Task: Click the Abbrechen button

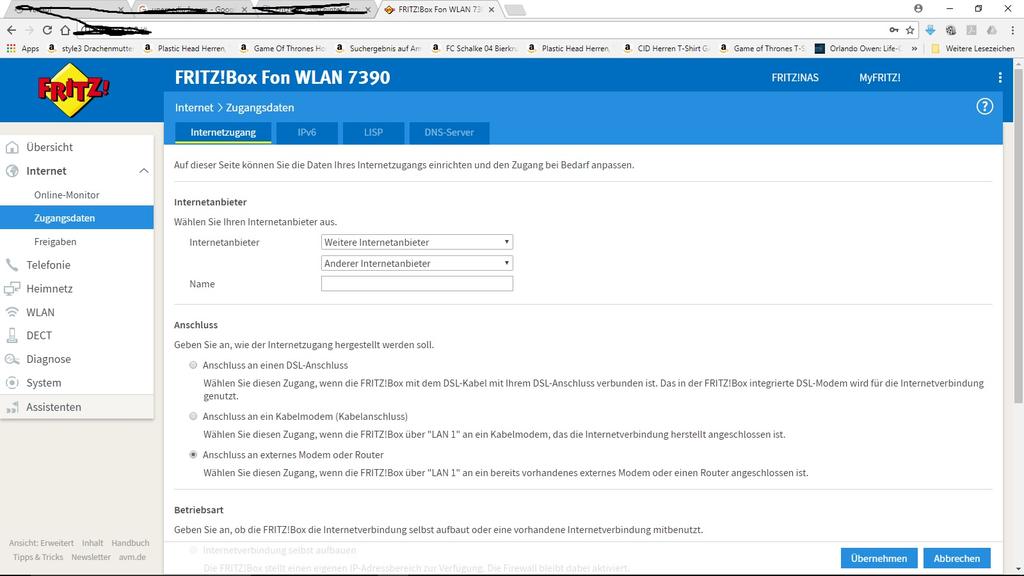Action: click(x=957, y=558)
